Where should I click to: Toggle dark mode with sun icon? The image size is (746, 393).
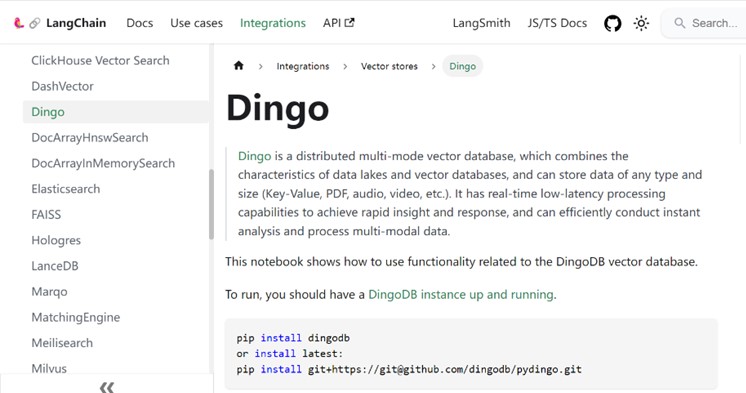641,23
